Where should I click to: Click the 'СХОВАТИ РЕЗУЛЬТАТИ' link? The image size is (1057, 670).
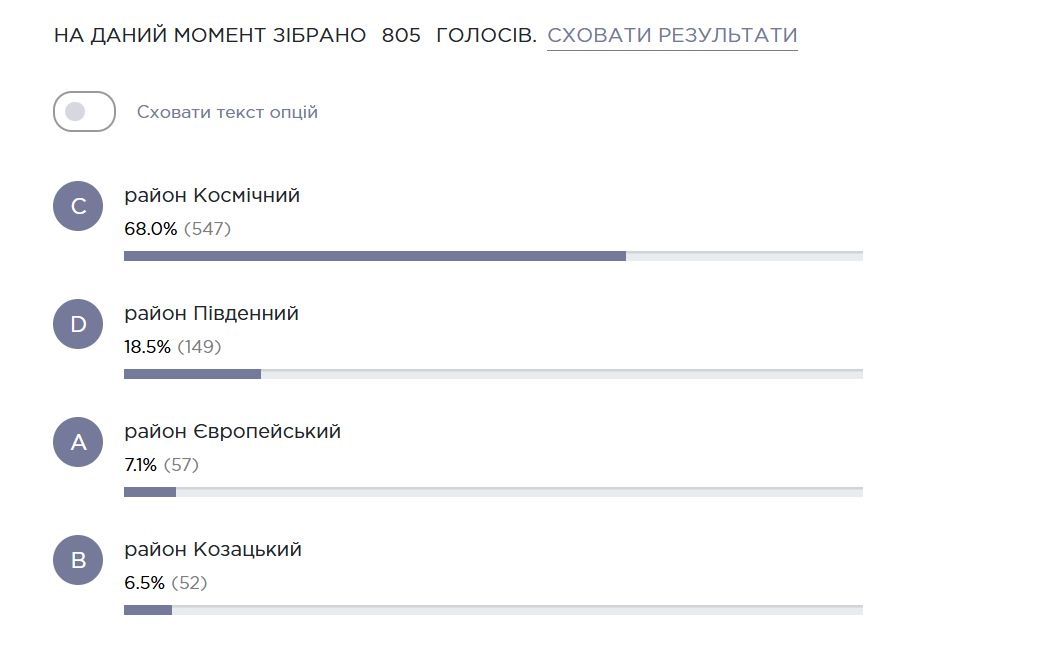coord(672,35)
